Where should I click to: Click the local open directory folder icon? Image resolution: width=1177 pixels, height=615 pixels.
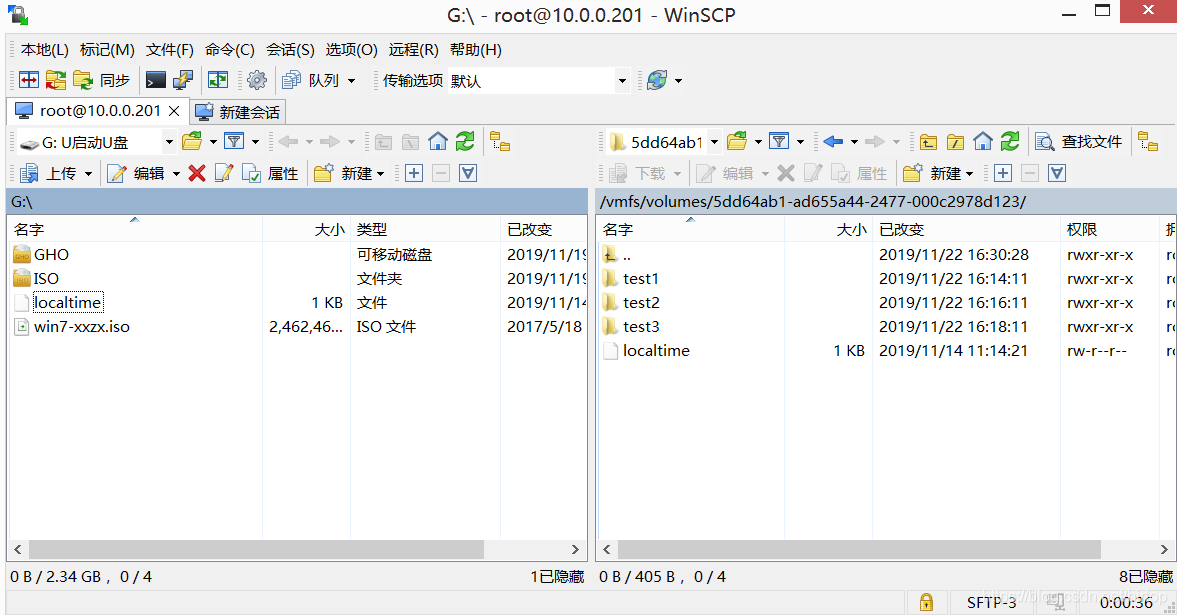[192, 141]
